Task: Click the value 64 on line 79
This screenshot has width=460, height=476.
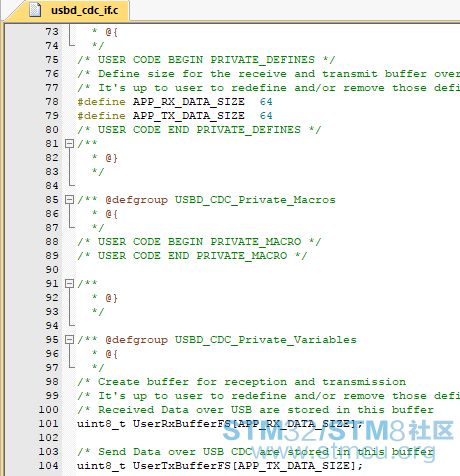Action: 266,116
